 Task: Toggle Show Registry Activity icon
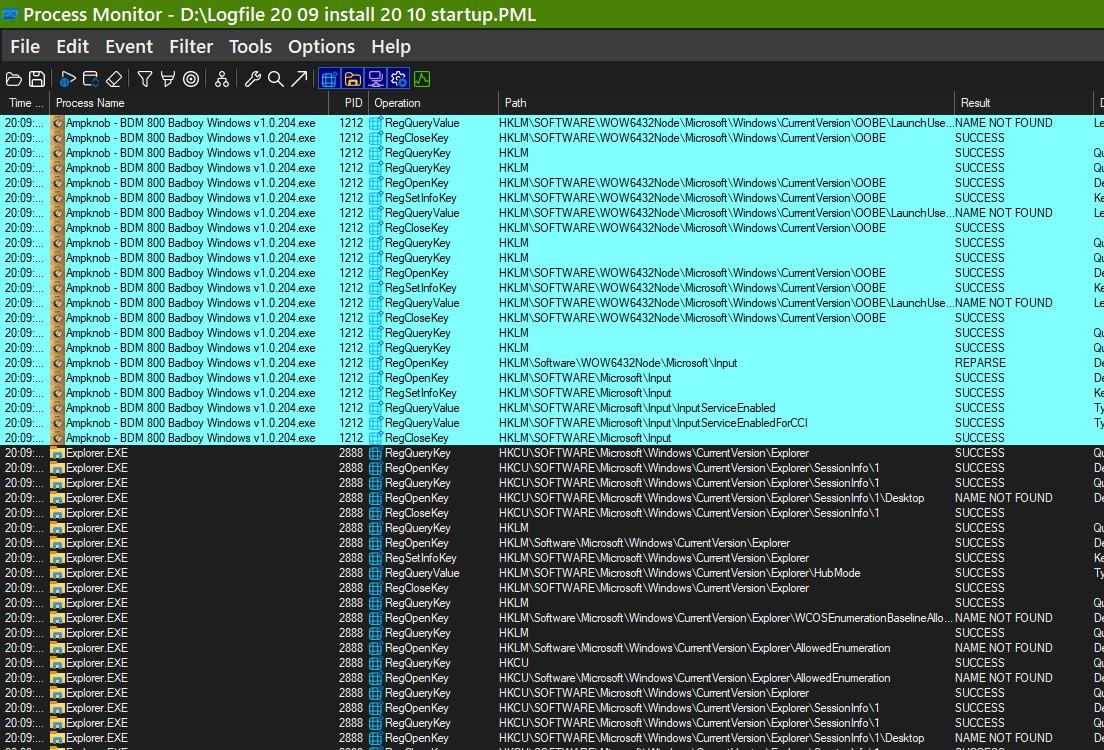[x=329, y=79]
